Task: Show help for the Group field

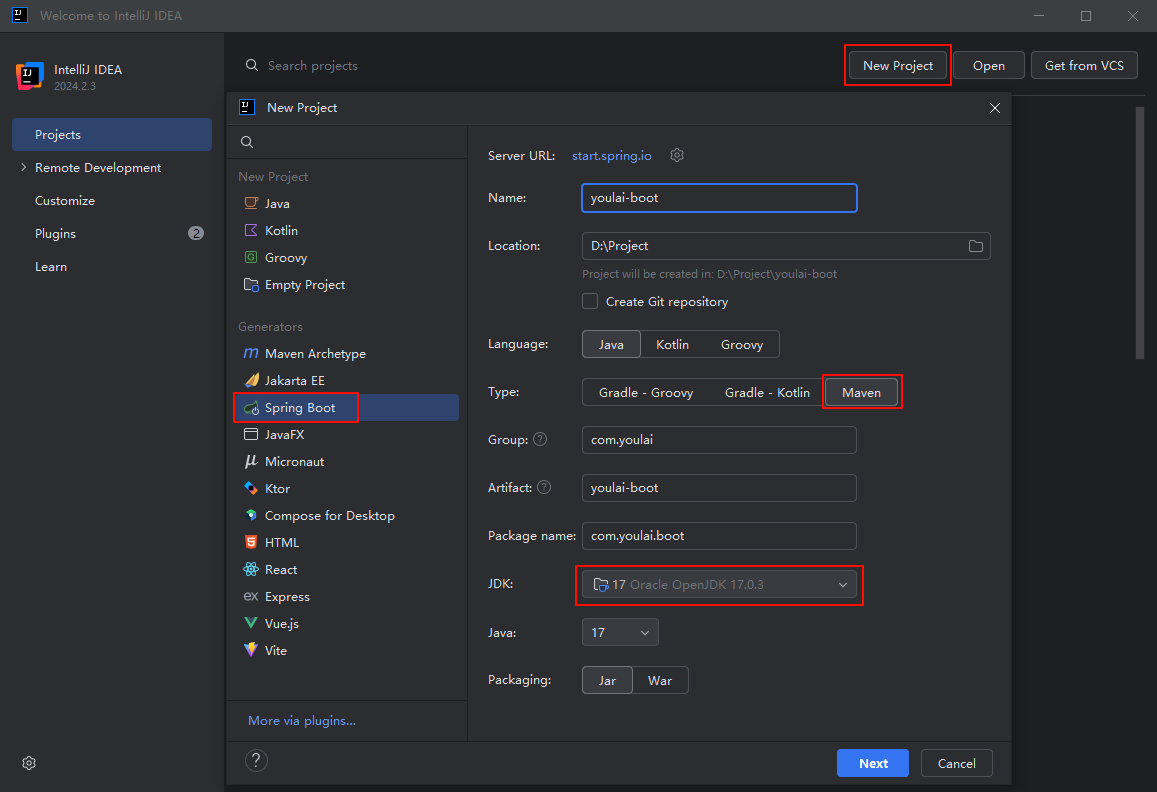Action: pos(540,439)
